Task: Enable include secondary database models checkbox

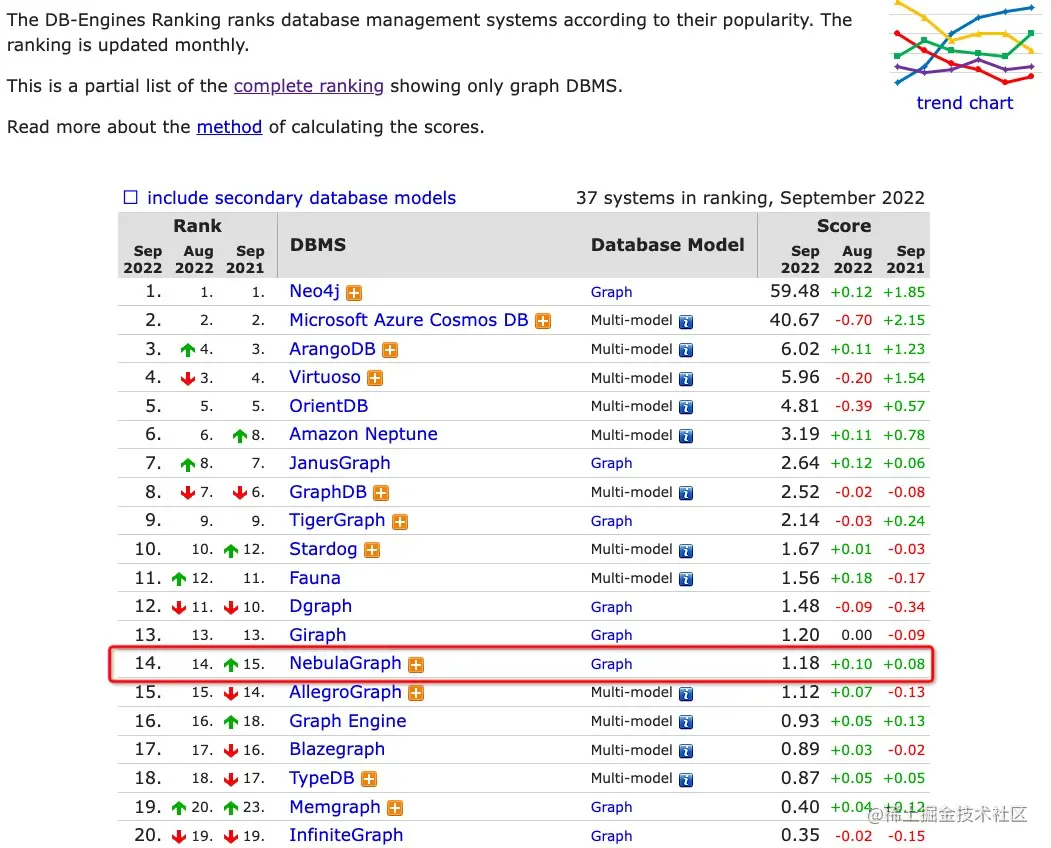Action: tap(131, 197)
